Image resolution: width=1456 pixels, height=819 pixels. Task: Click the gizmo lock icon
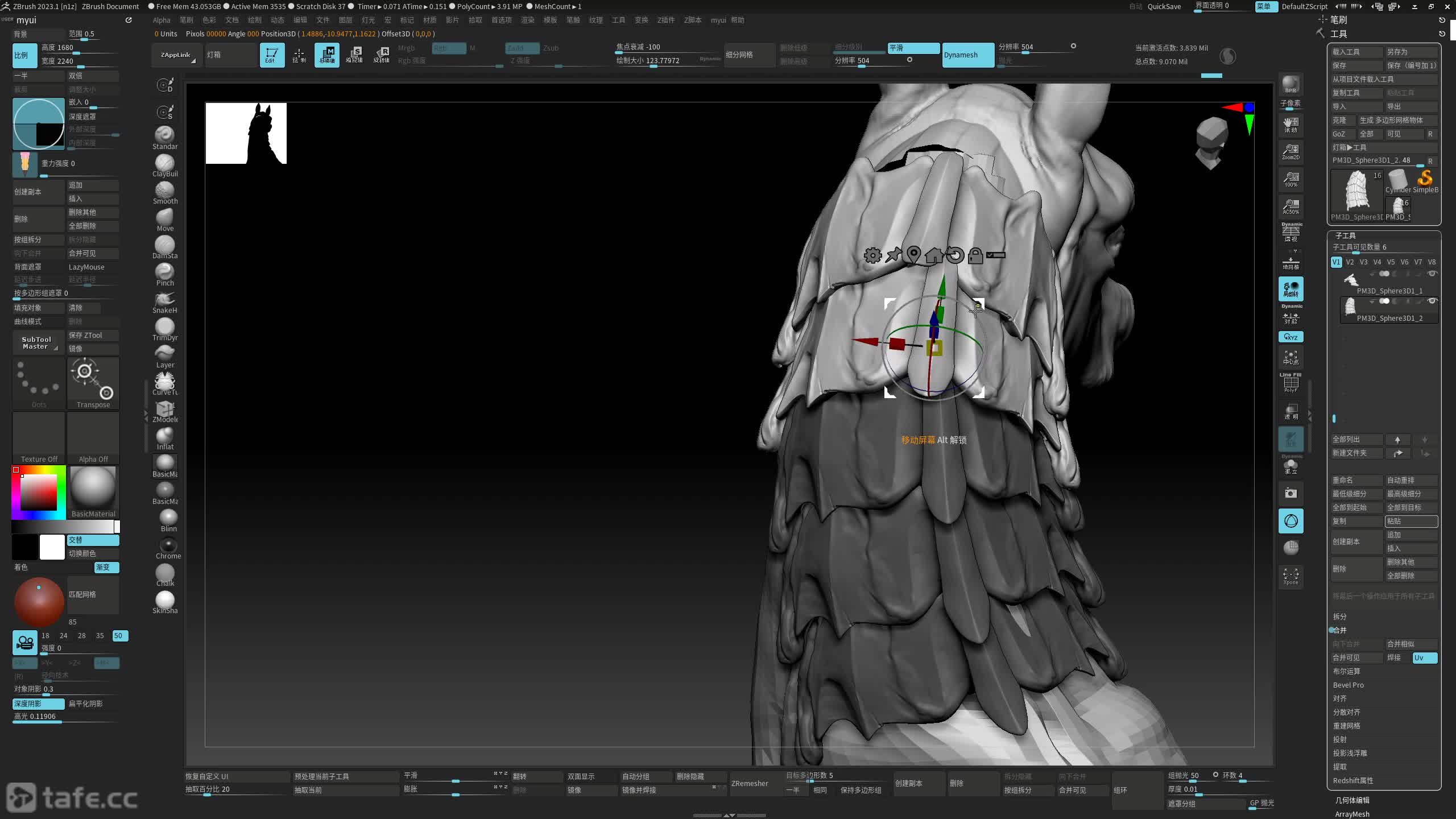[975, 255]
